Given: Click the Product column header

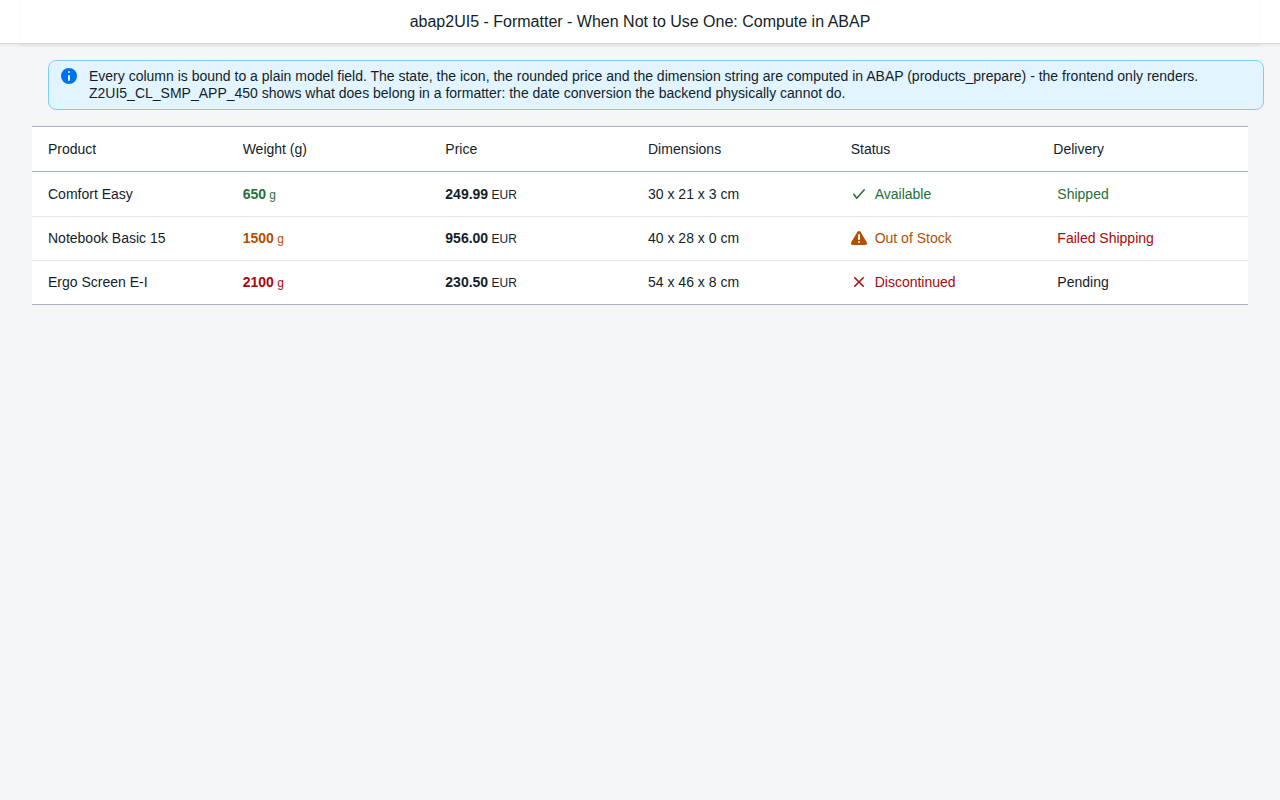Looking at the screenshot, I should (72, 149).
